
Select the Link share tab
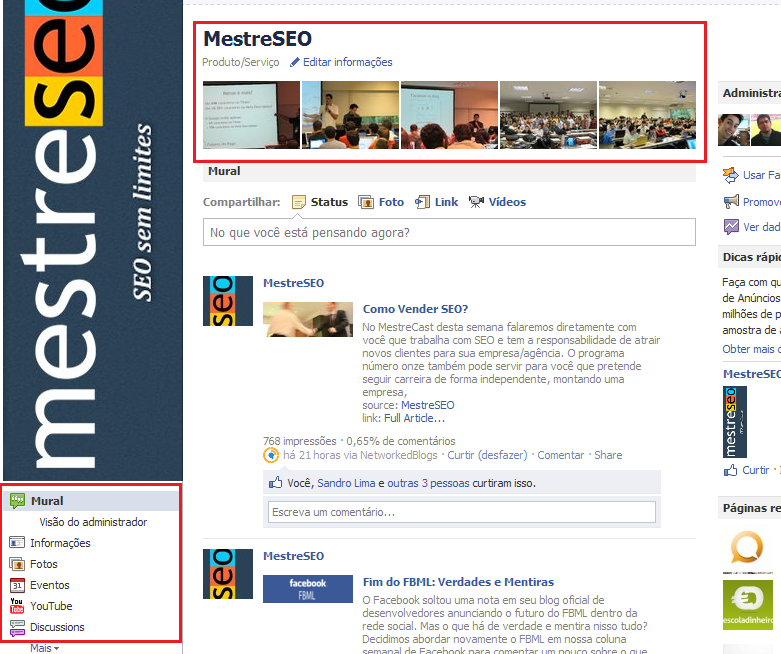(x=437, y=202)
